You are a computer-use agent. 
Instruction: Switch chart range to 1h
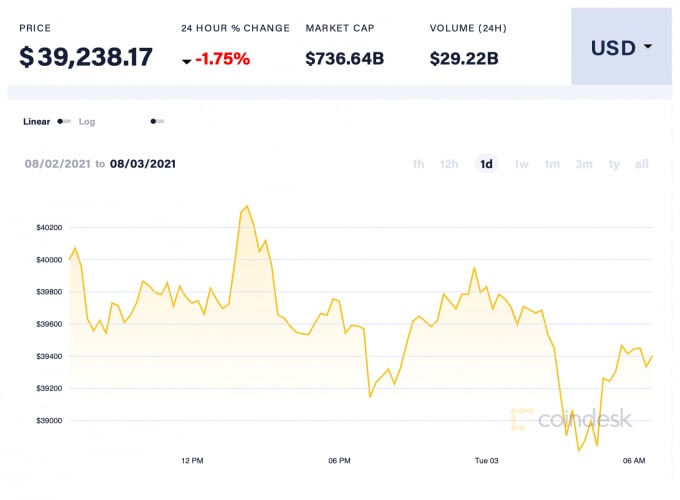[x=418, y=164]
